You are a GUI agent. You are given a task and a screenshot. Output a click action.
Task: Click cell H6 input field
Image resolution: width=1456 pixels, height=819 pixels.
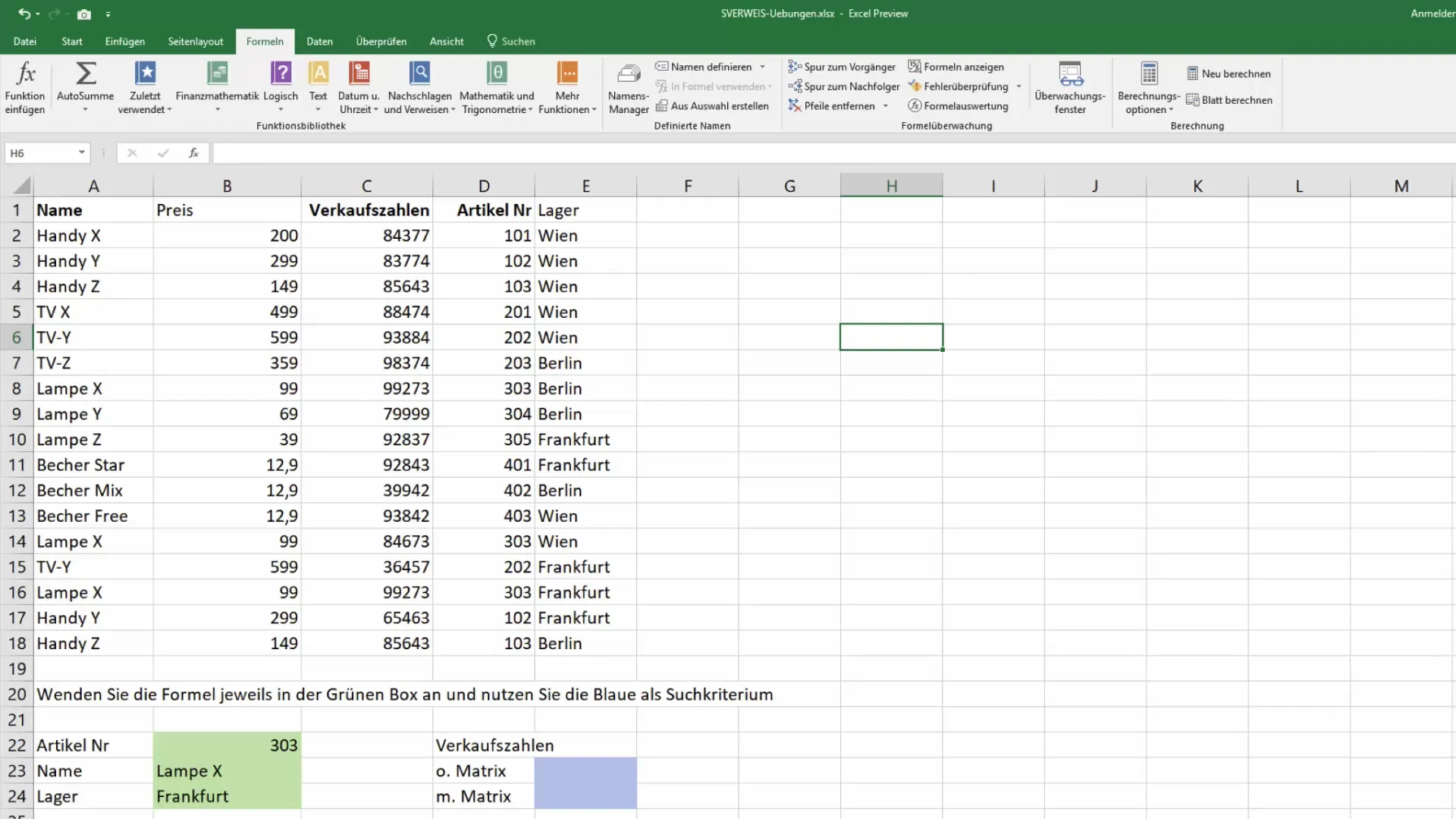pos(891,337)
